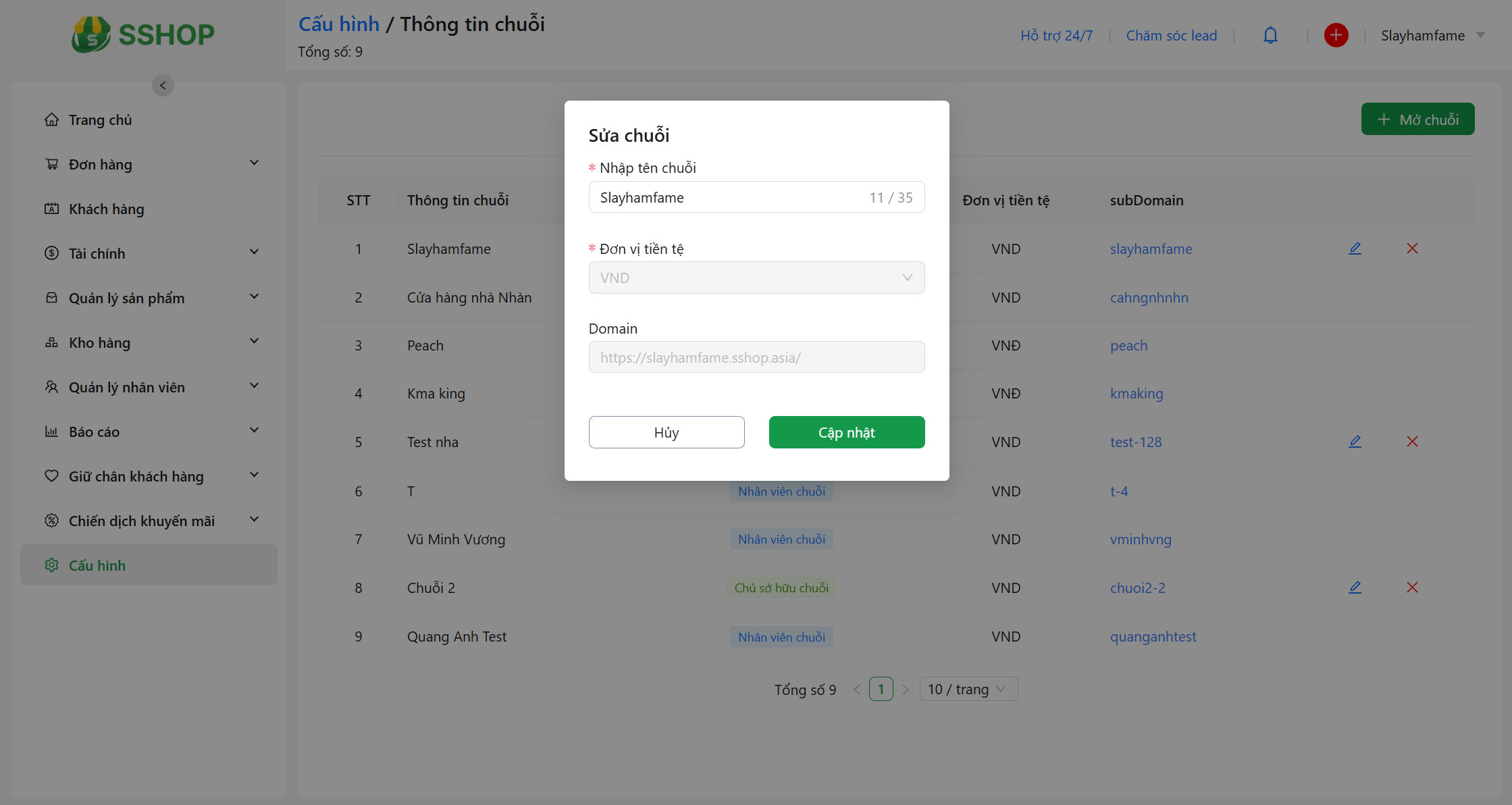Open the peach subdomain link
The height and width of the screenshot is (805, 1512).
point(1128,345)
